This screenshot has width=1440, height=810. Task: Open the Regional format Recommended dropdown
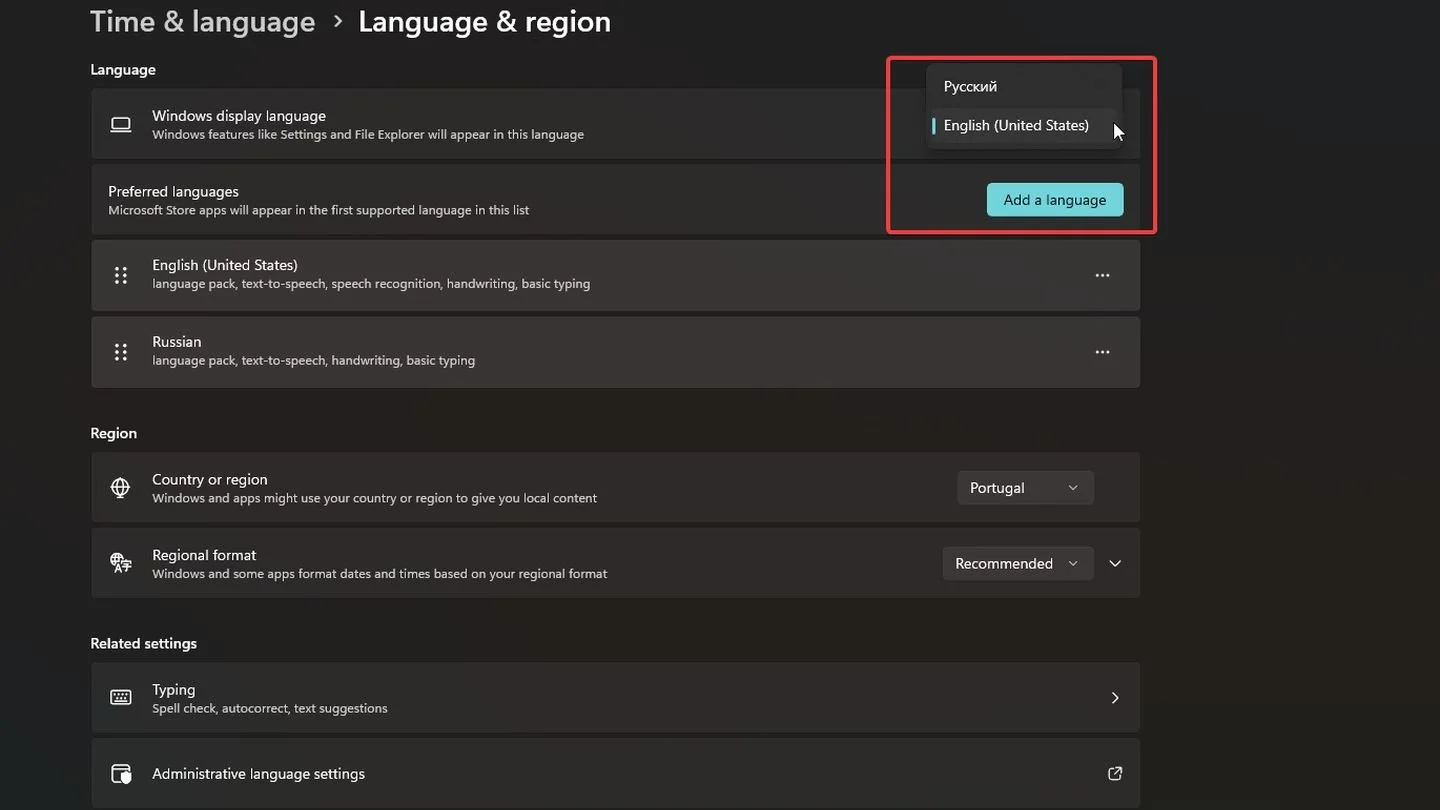(1018, 564)
